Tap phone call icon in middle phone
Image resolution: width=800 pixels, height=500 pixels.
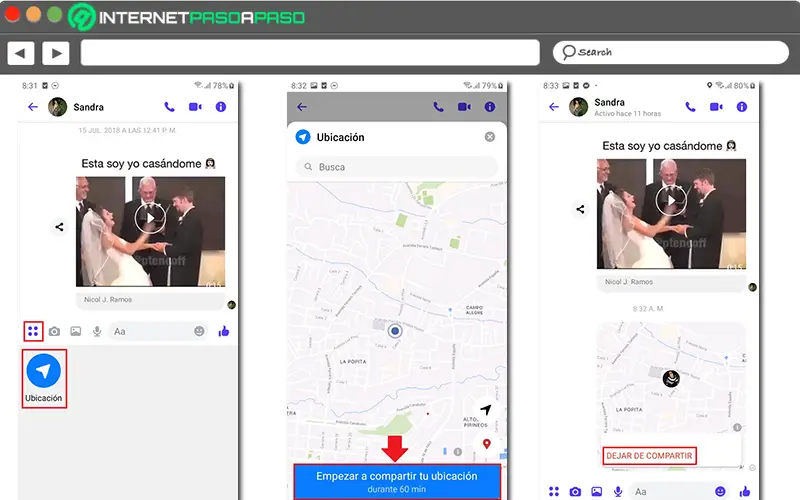tap(438, 107)
